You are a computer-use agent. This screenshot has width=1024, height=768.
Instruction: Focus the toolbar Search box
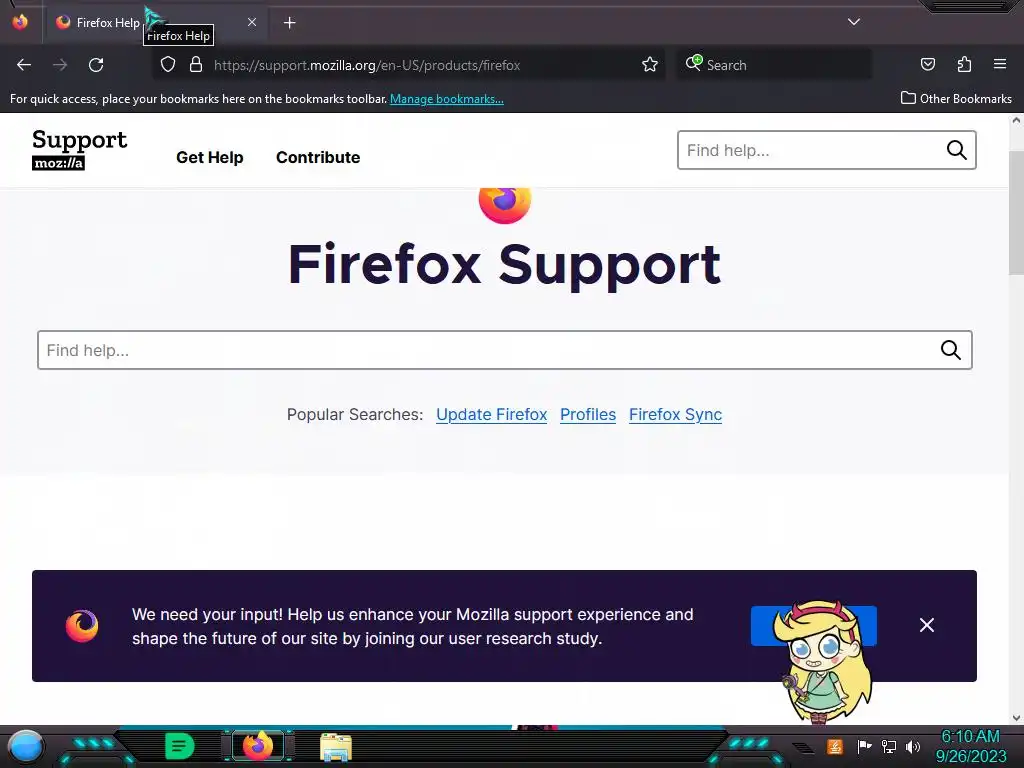(x=774, y=65)
